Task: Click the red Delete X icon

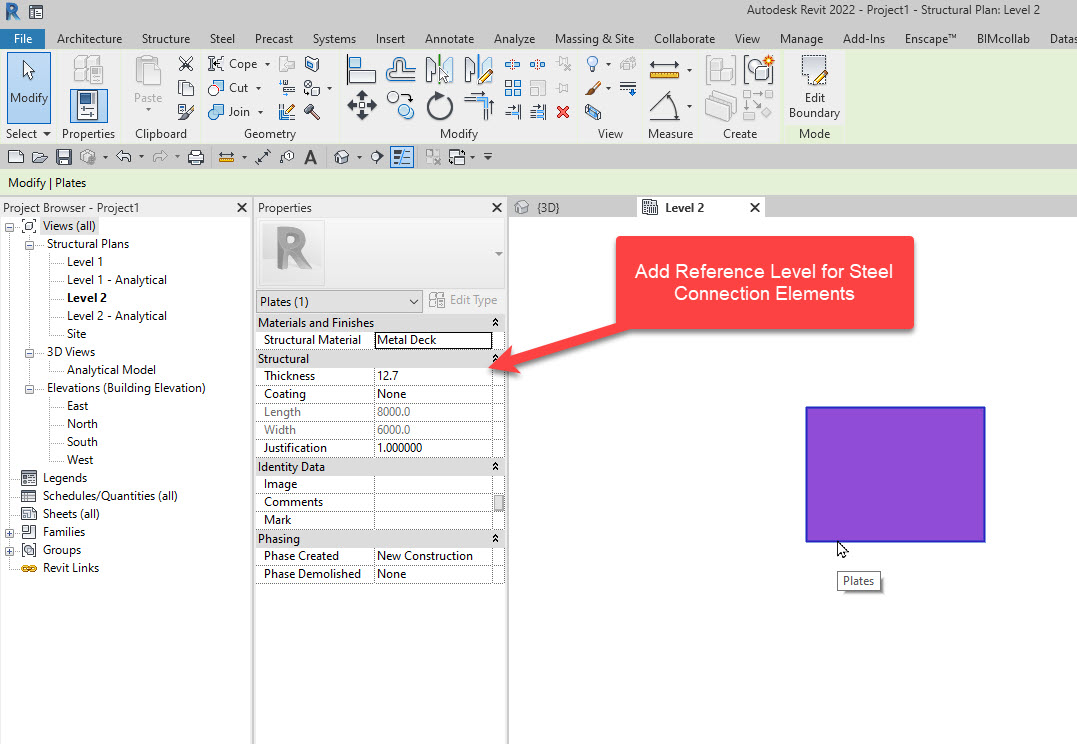Action: click(x=563, y=112)
